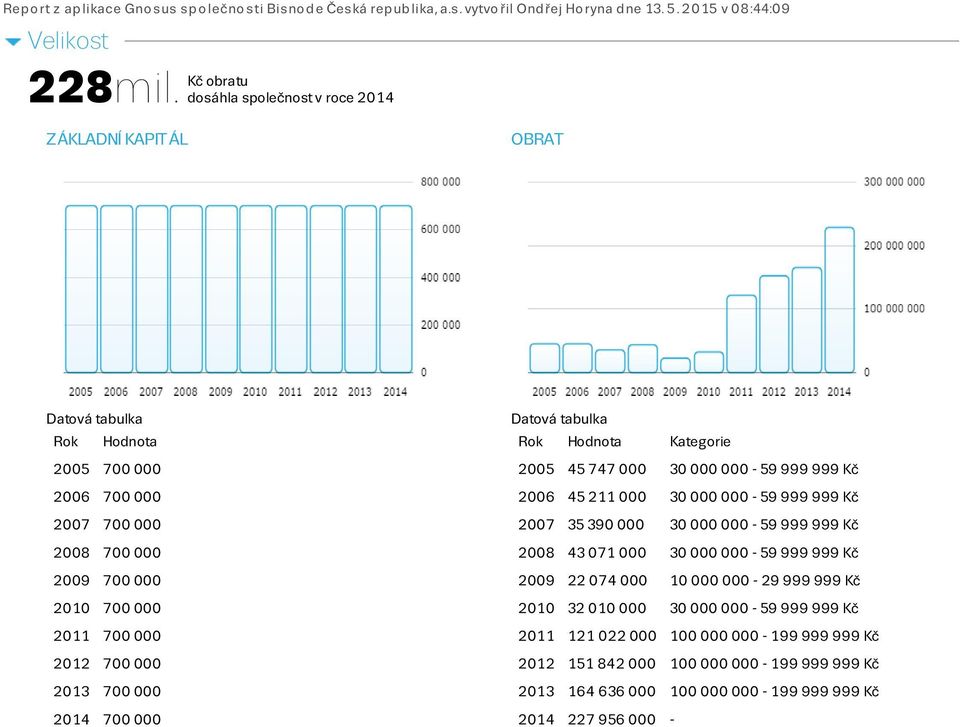This screenshot has height=727, width=960.
Task: Click the 2011 bar in OBRAT chart
Action: [741, 334]
